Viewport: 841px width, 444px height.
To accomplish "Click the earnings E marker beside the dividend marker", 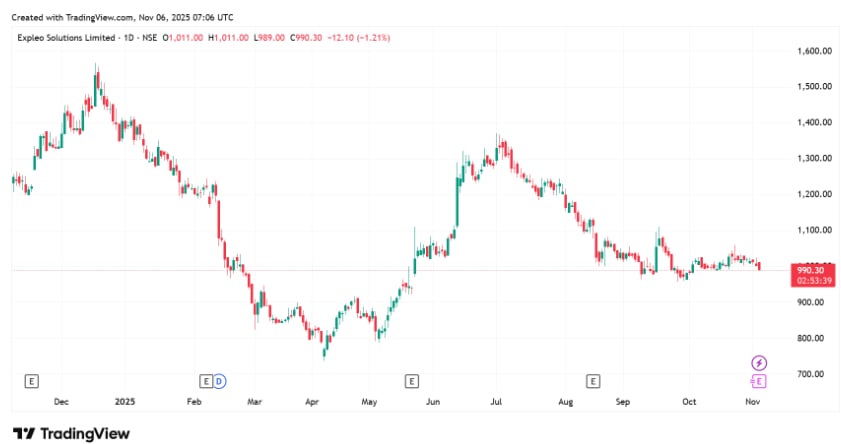I will pyautogui.click(x=206, y=381).
